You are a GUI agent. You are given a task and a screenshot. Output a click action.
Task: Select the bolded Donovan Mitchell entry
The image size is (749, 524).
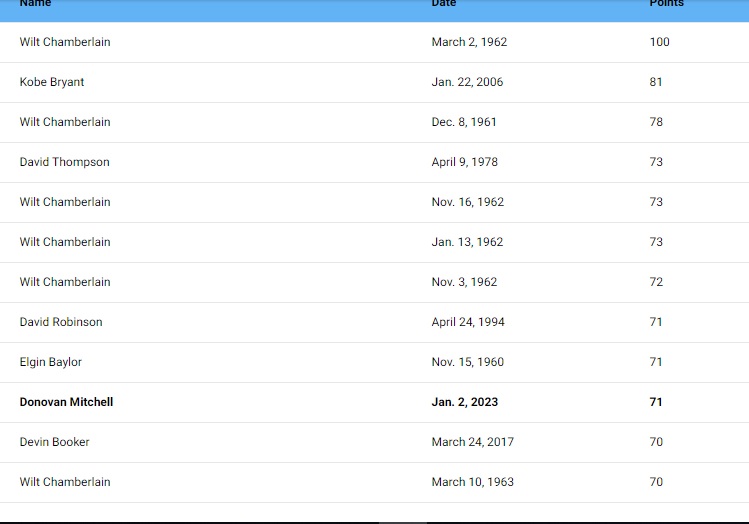pos(66,402)
